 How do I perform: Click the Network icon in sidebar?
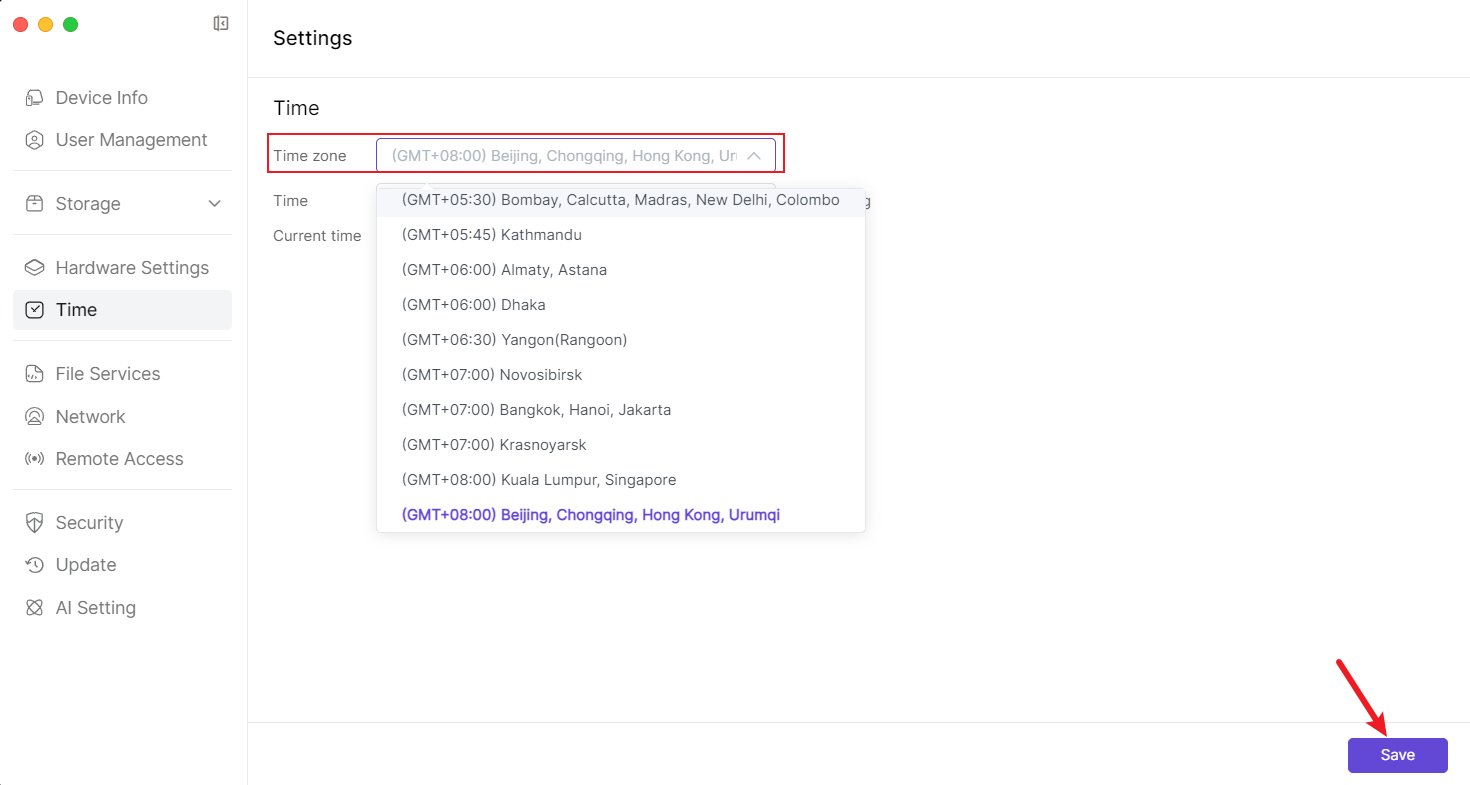35,417
